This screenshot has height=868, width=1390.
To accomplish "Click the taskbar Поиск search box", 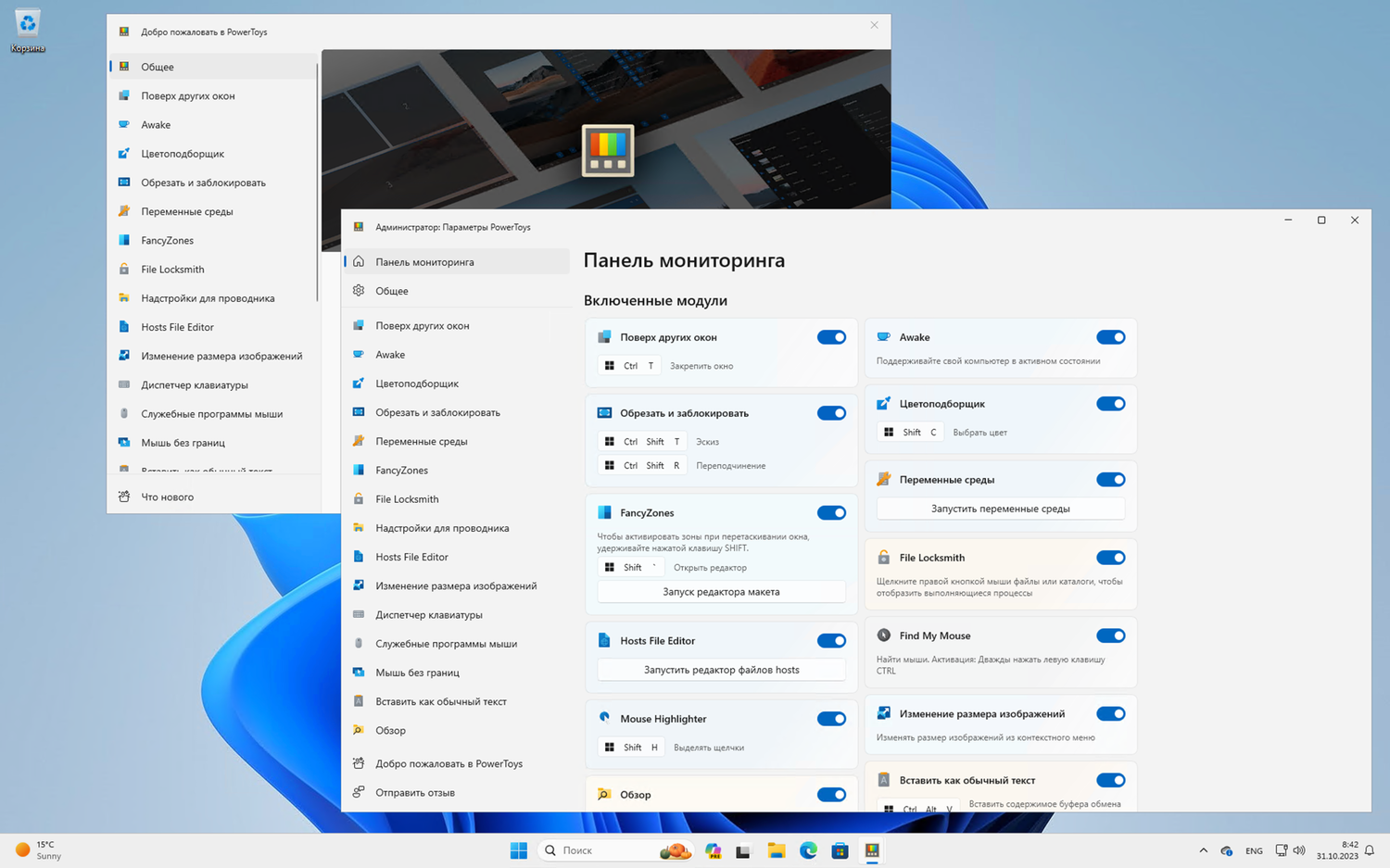I will tap(615, 850).
